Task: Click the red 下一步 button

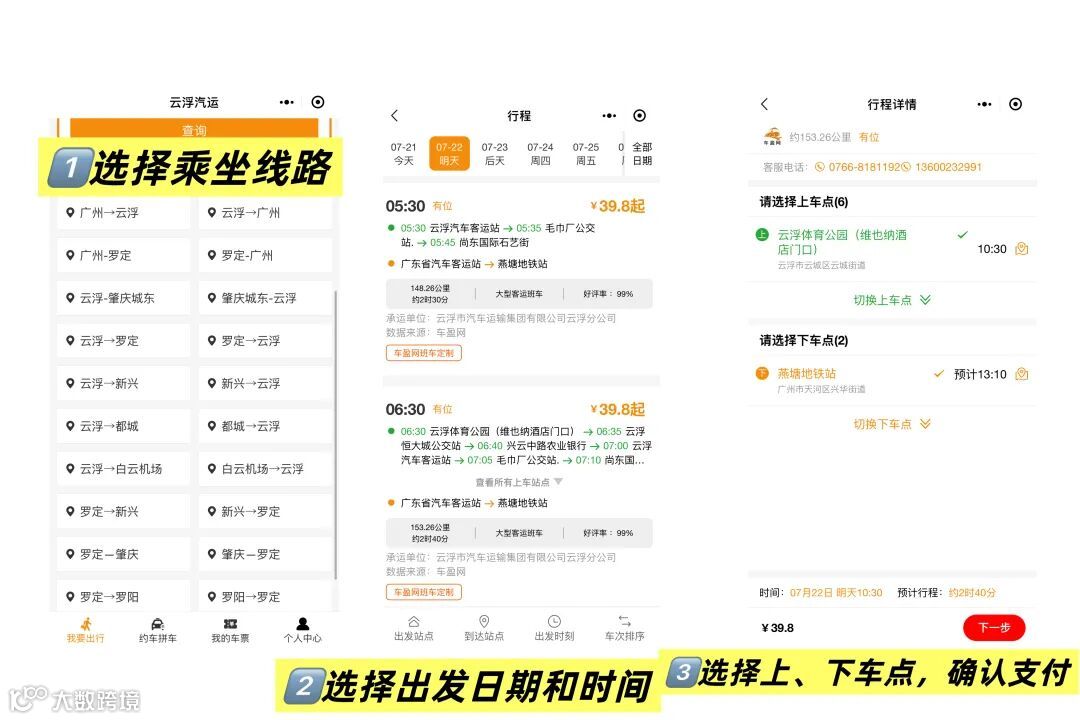Action: point(994,627)
